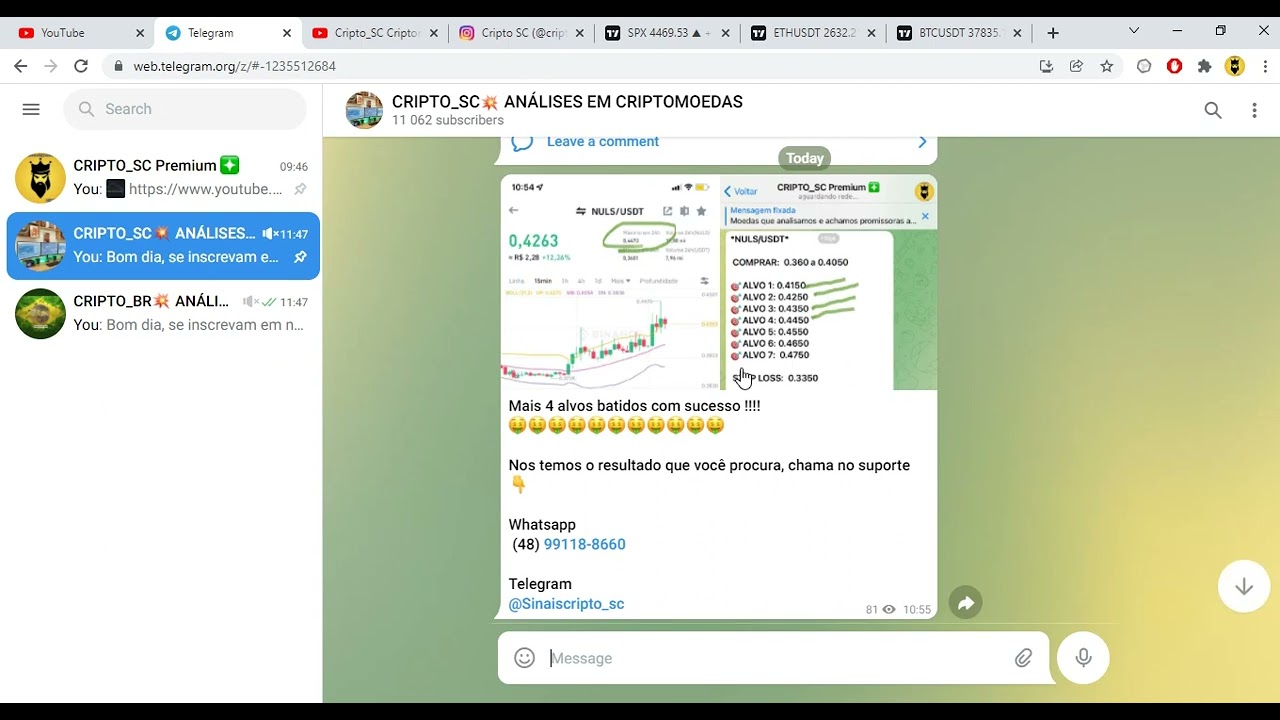Viewport: 1280px width, 720px height.
Task: Bookmark this page with the star icon
Action: click(1107, 66)
